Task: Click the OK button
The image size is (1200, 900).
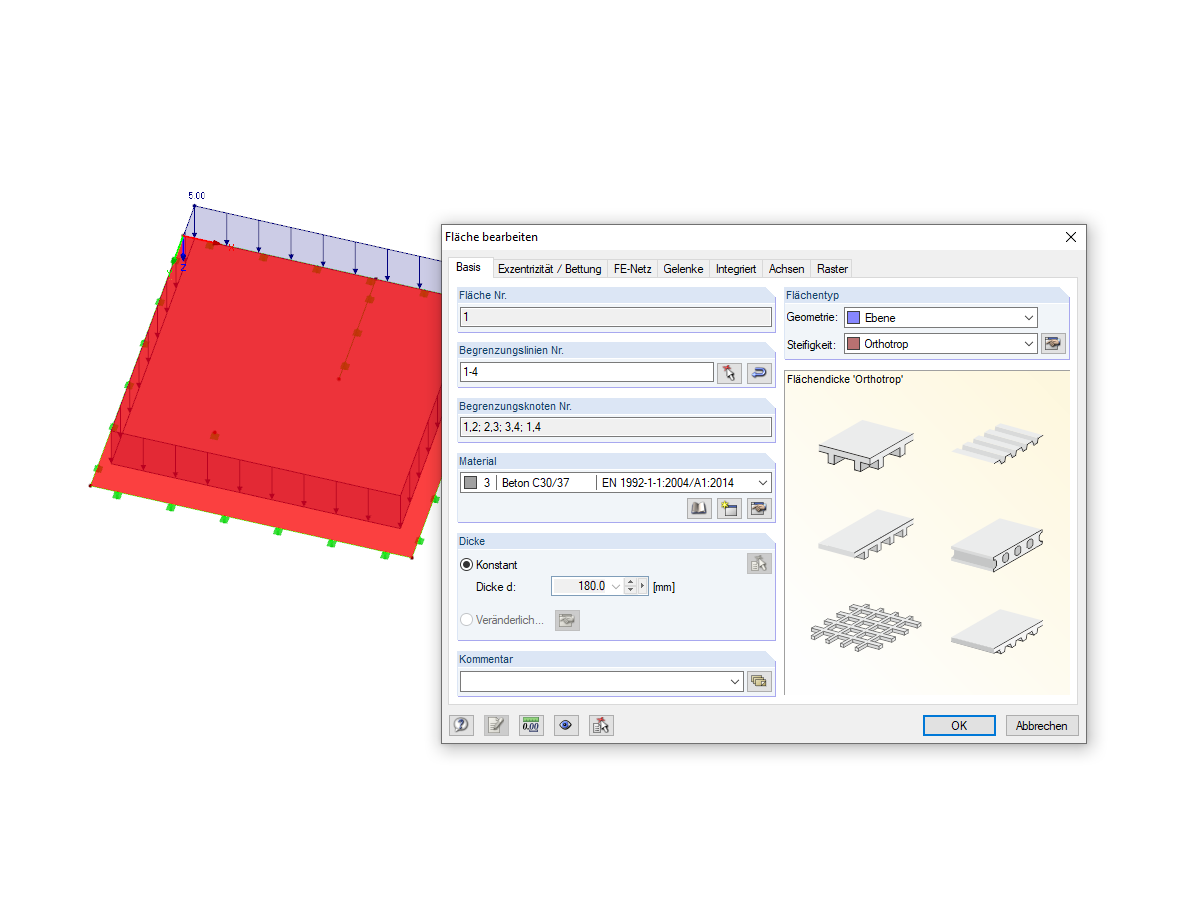Action: (959, 726)
